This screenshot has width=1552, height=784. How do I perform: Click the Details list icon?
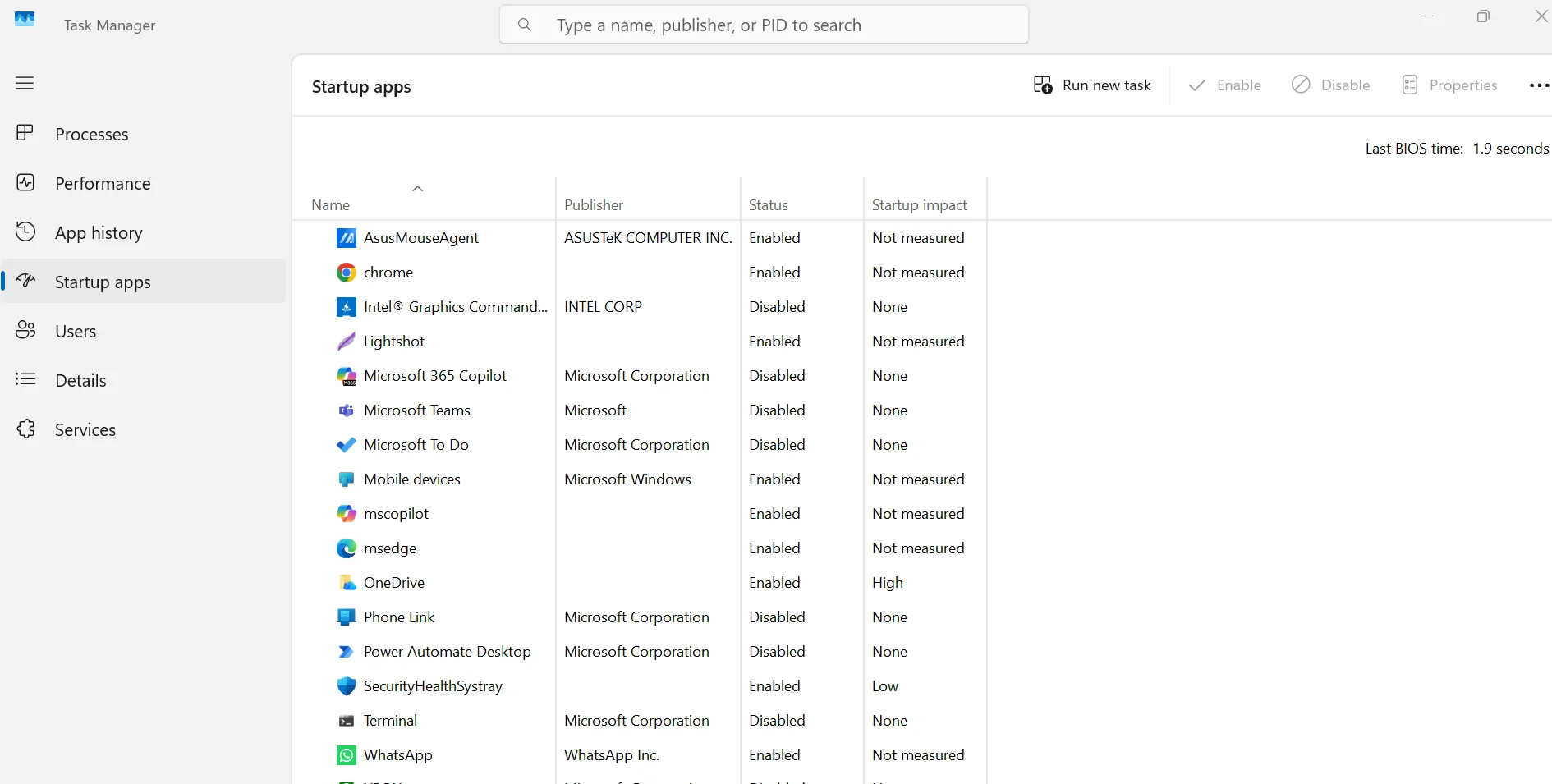[25, 379]
